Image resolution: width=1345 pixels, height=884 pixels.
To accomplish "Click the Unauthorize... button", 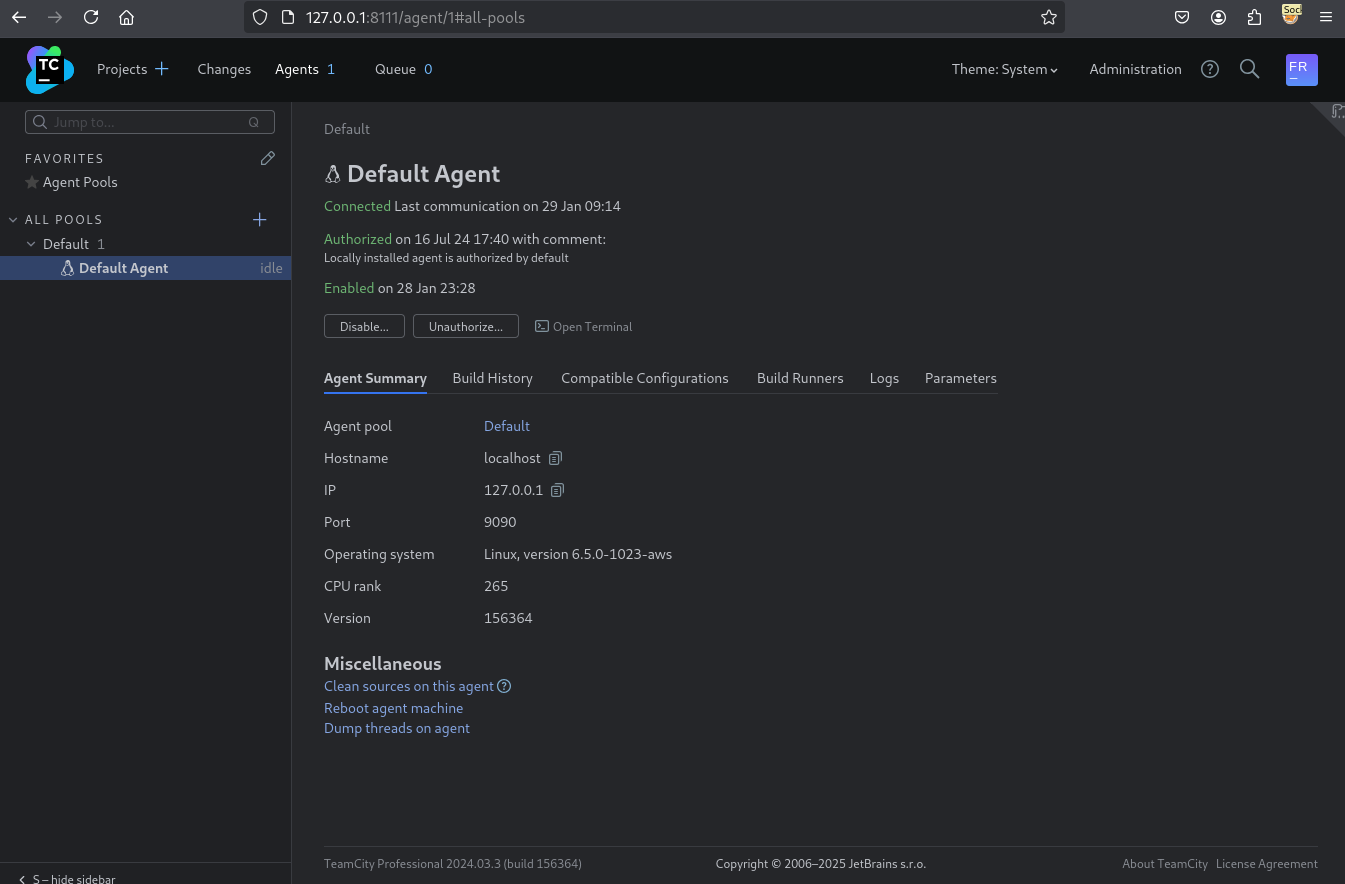I will click(466, 327).
